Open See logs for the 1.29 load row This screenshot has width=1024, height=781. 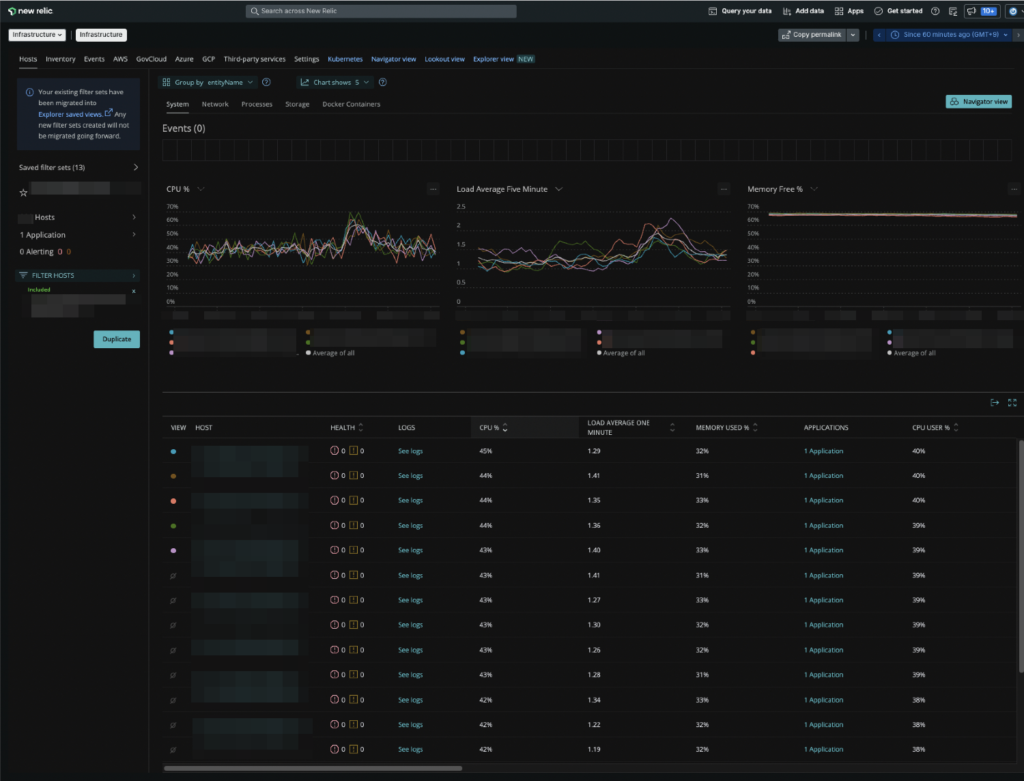click(x=410, y=451)
